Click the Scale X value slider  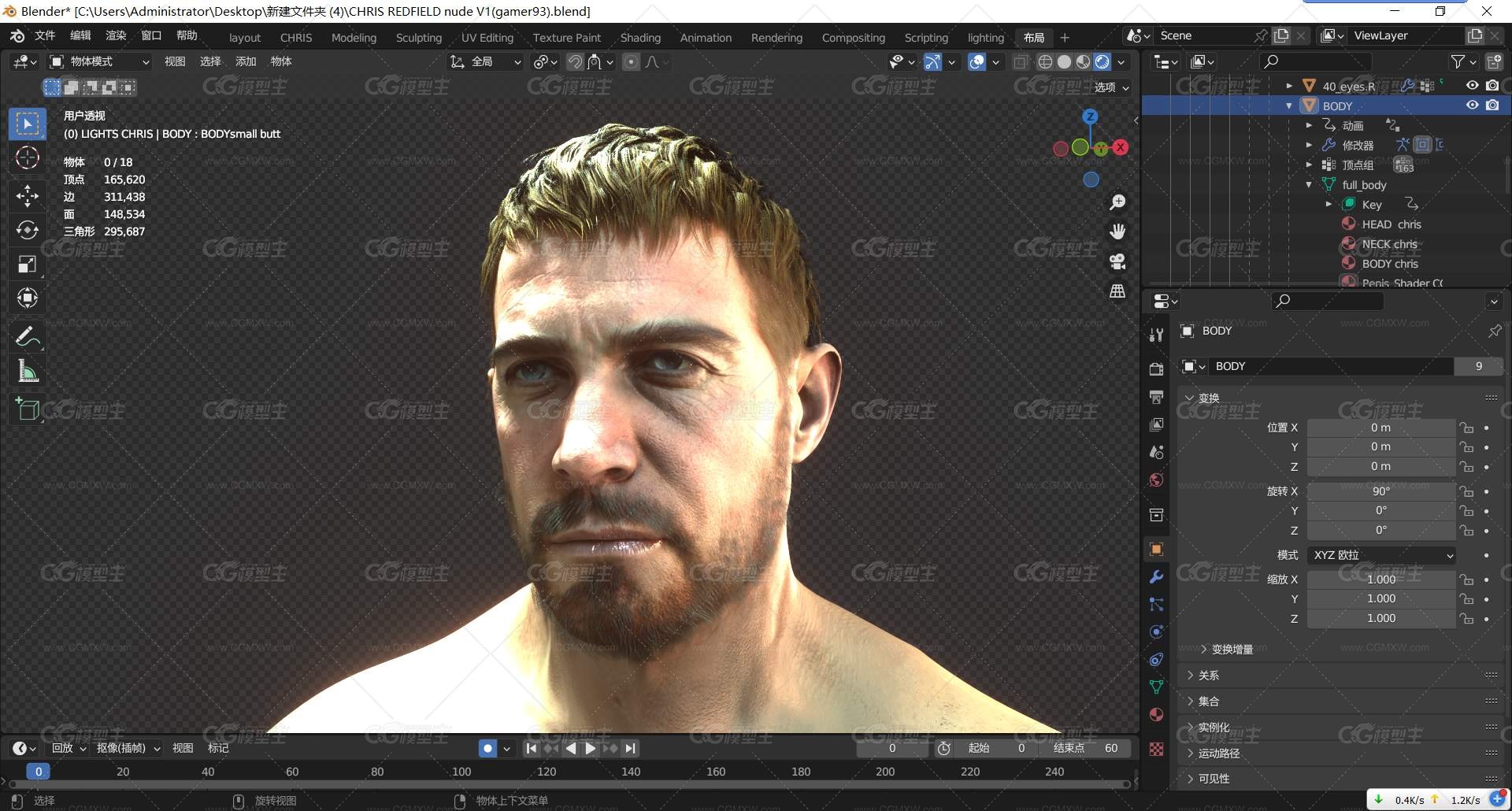coord(1381,580)
